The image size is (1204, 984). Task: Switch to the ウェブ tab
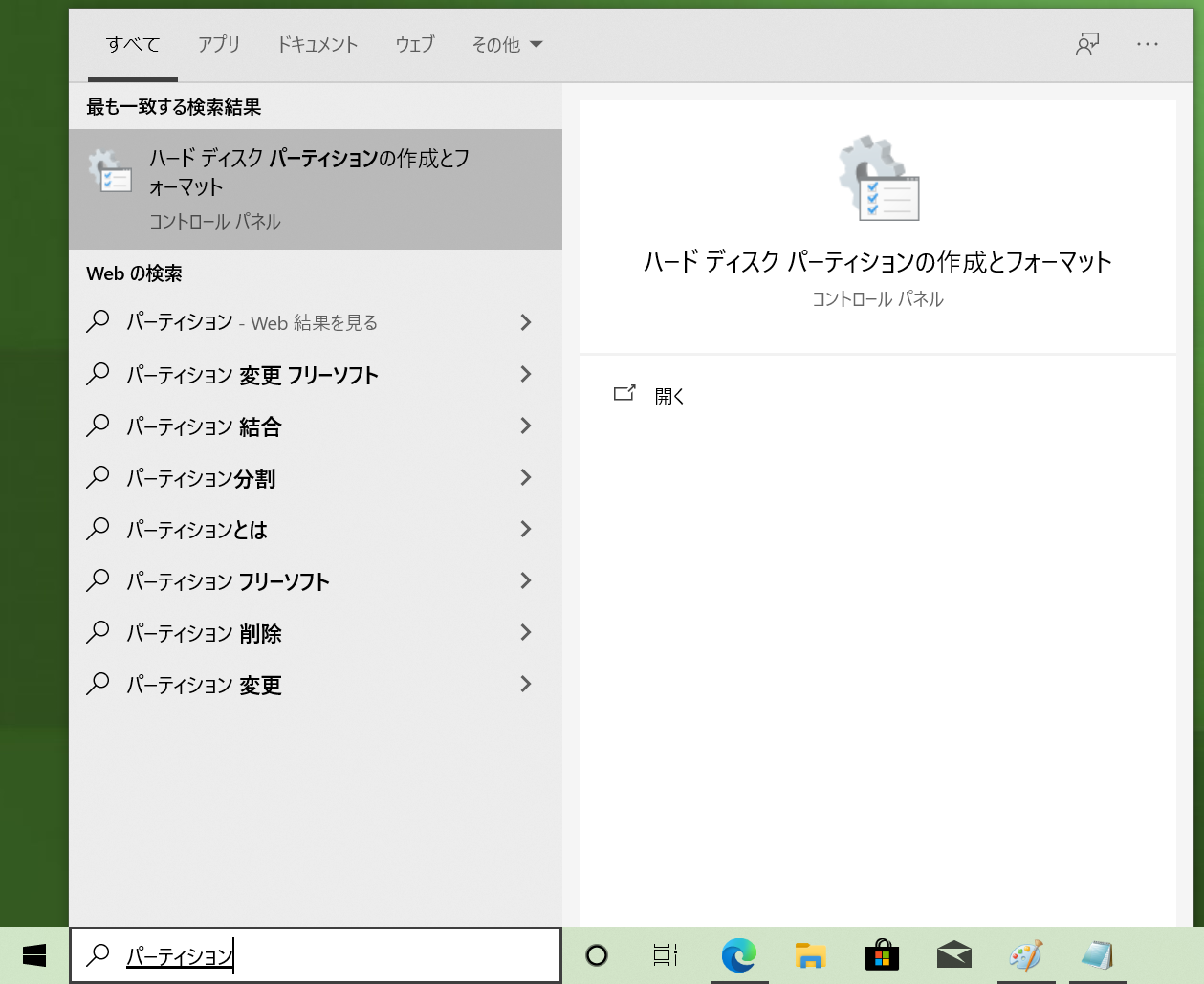[415, 44]
